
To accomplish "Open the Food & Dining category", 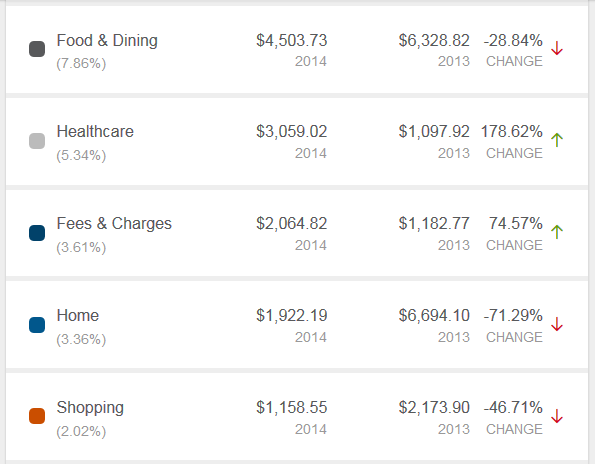I will coord(107,41).
